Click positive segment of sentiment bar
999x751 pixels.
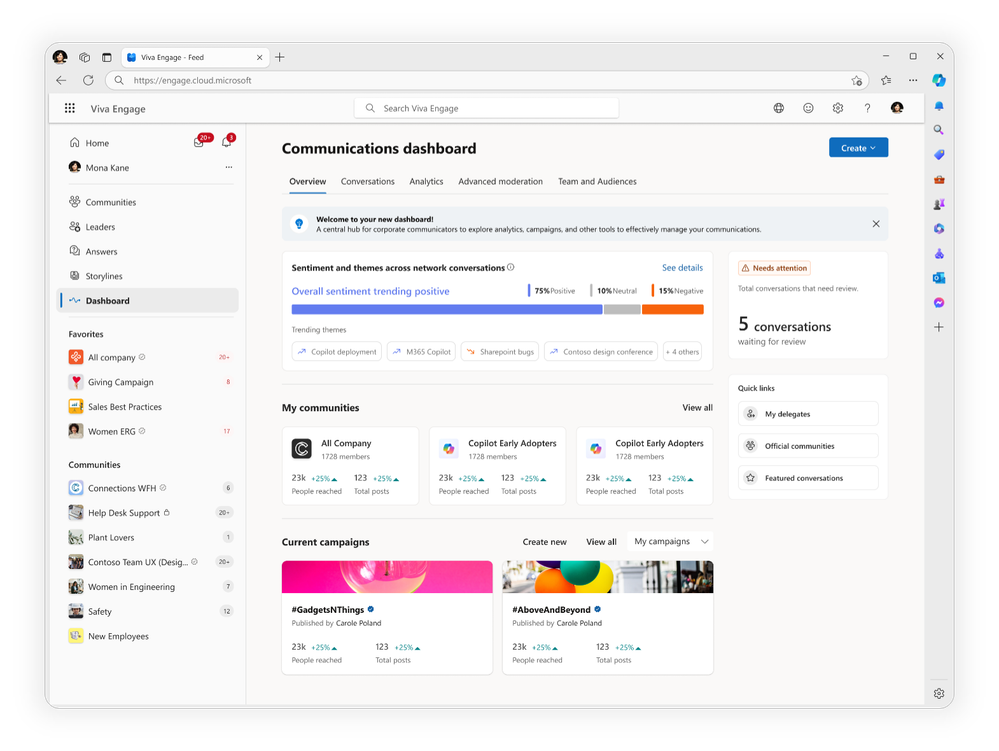point(447,310)
